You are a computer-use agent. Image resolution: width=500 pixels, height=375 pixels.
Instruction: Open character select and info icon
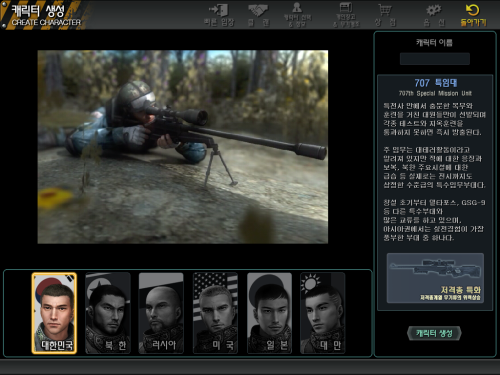297,7
